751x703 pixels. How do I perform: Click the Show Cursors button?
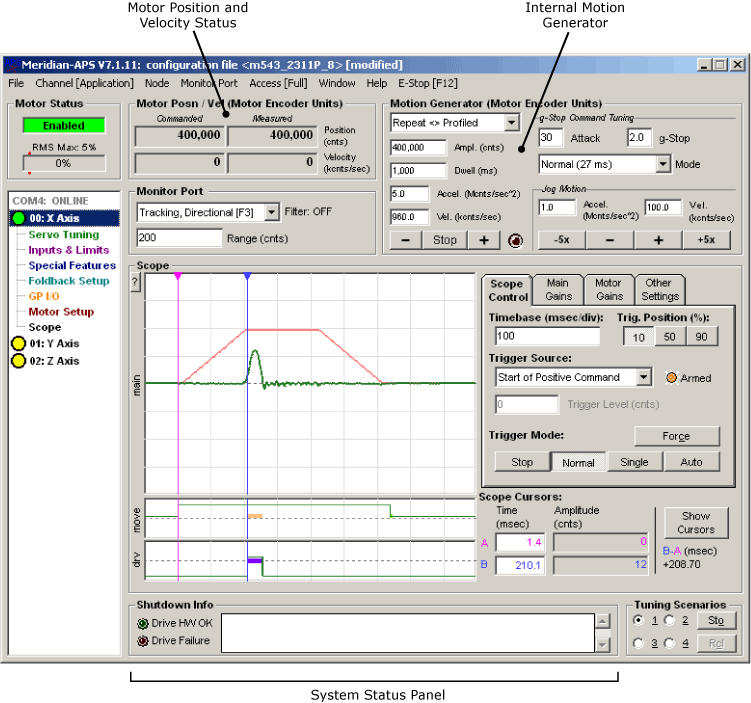point(695,523)
